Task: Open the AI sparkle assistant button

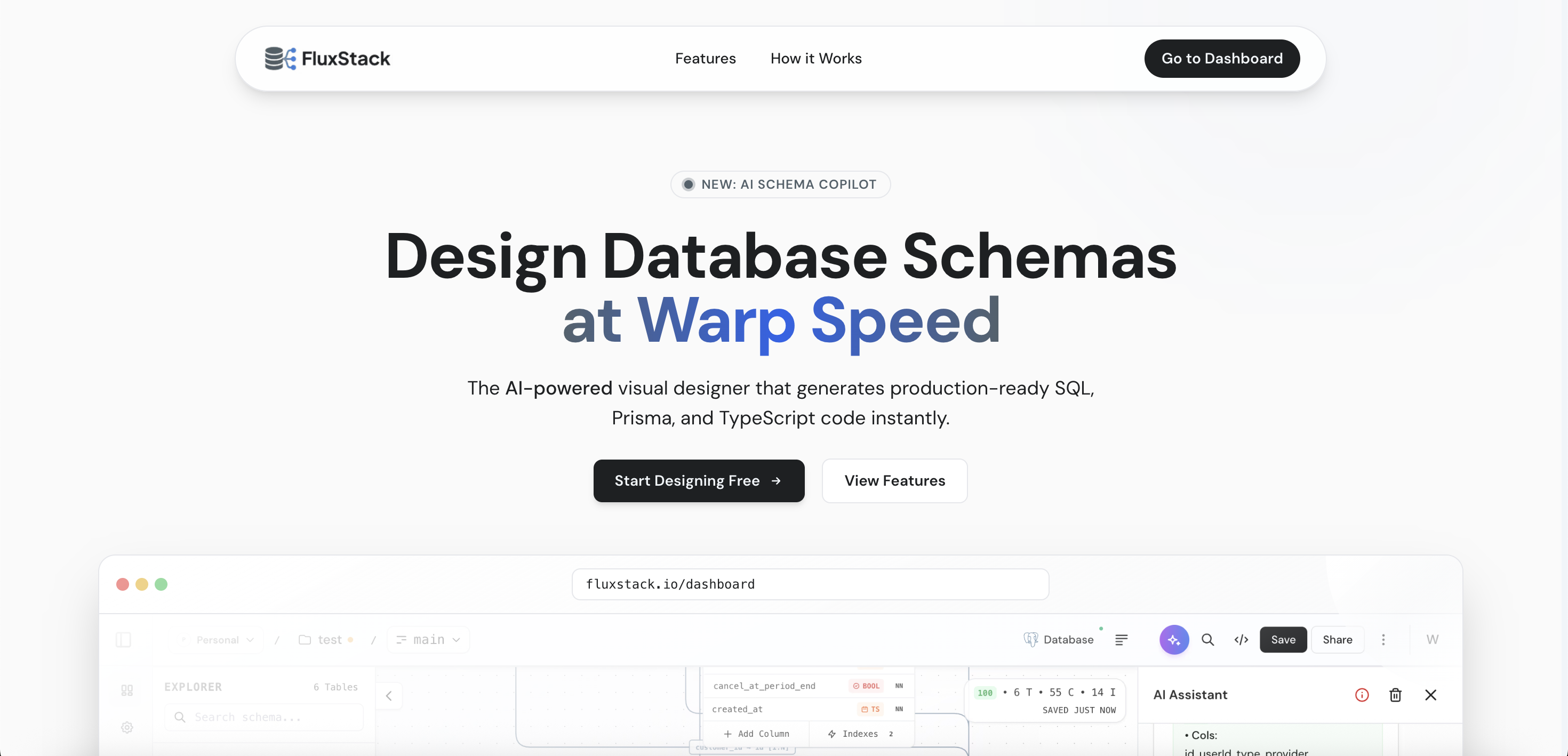Action: click(x=1174, y=640)
